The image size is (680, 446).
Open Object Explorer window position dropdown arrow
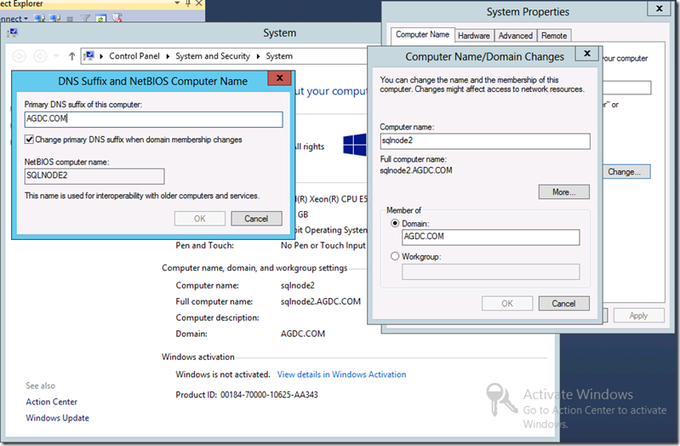(x=177, y=3)
